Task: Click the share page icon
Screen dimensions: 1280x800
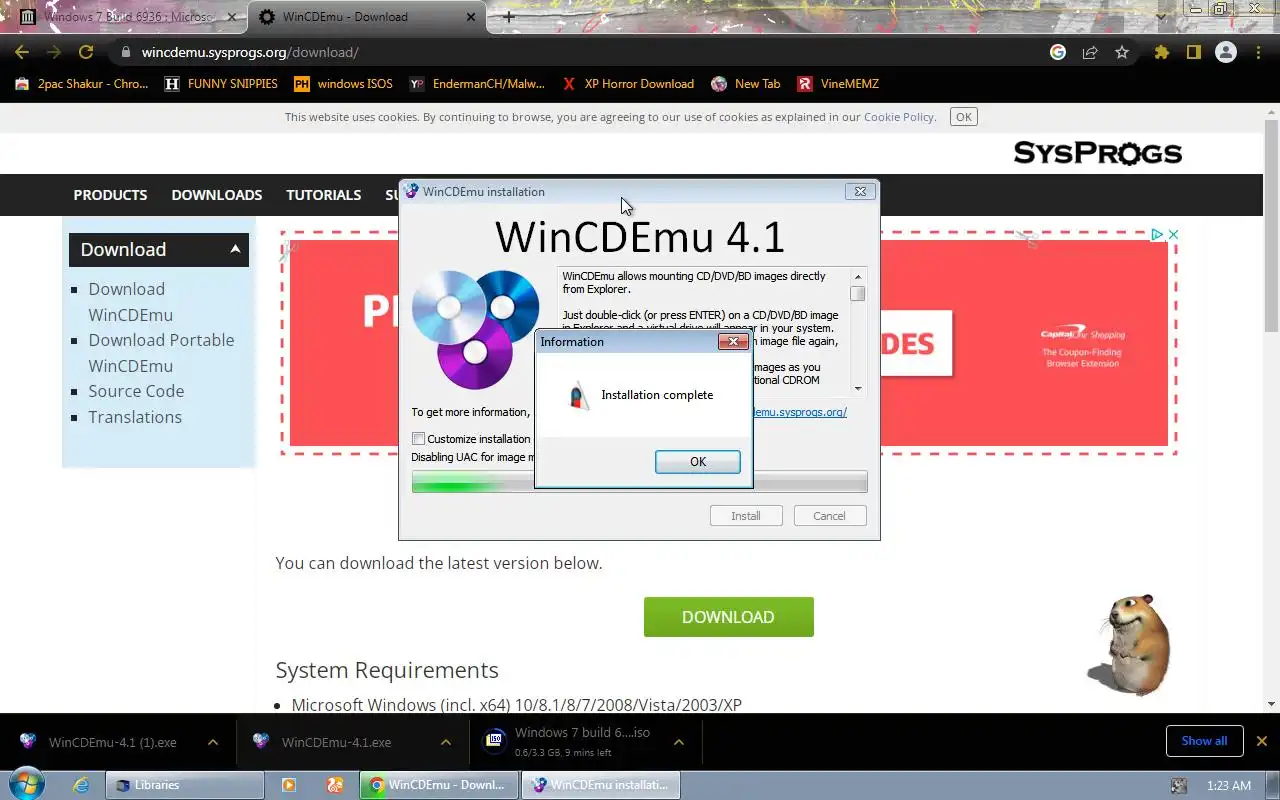Action: click(x=1090, y=52)
